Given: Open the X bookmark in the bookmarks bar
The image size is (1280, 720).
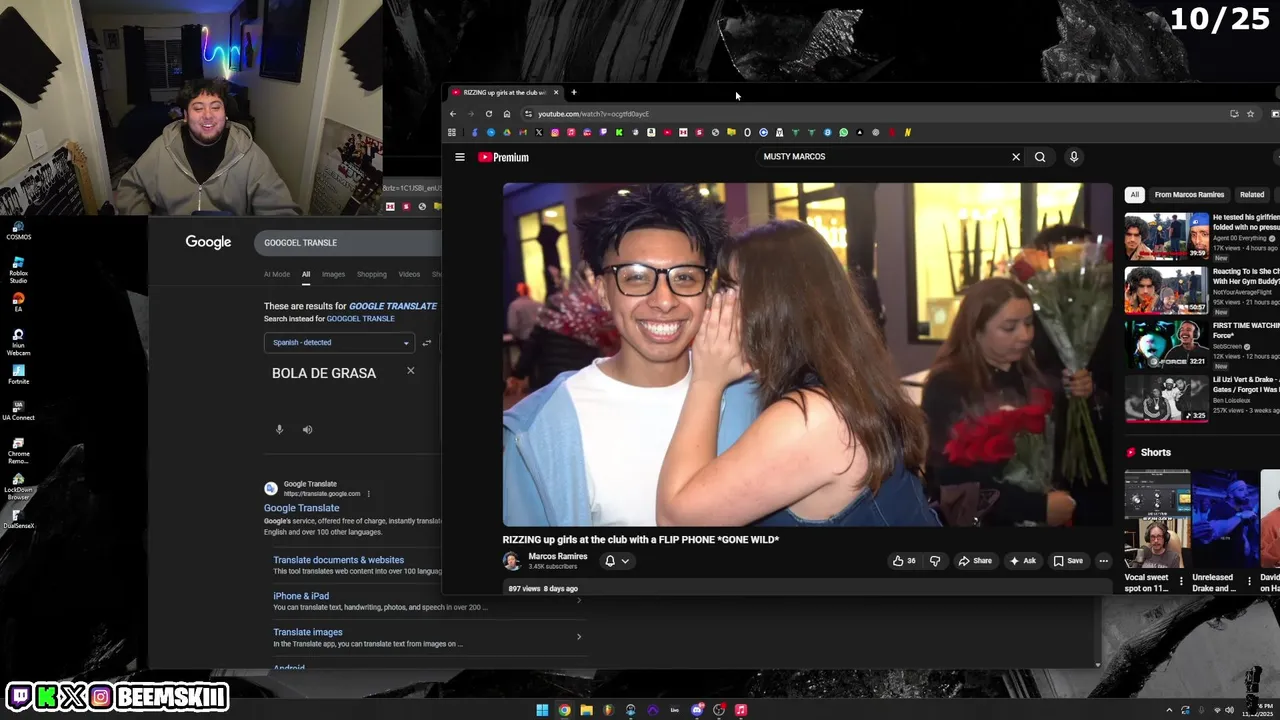Looking at the screenshot, I should [x=539, y=132].
